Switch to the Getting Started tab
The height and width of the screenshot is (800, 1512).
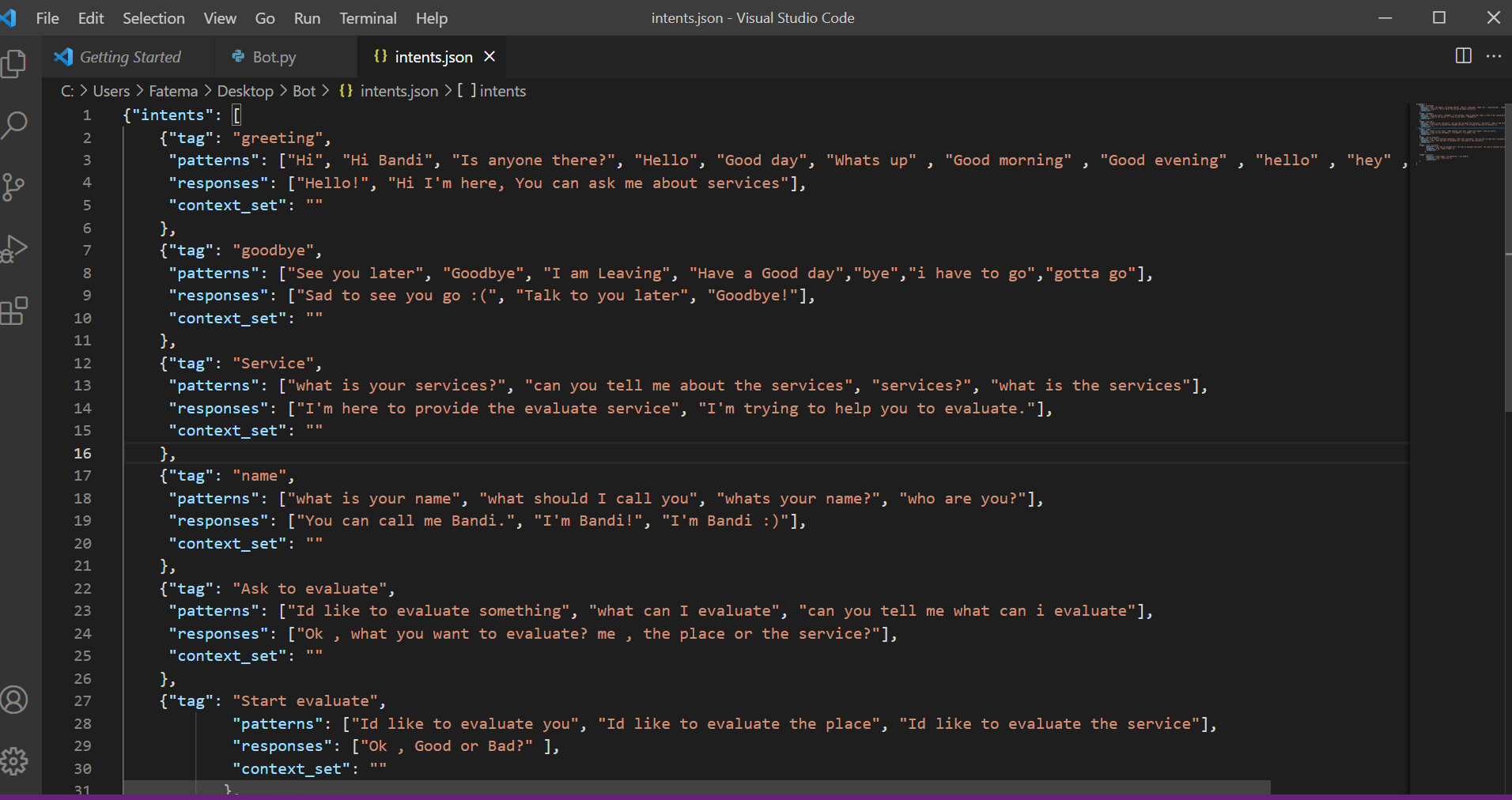127,57
